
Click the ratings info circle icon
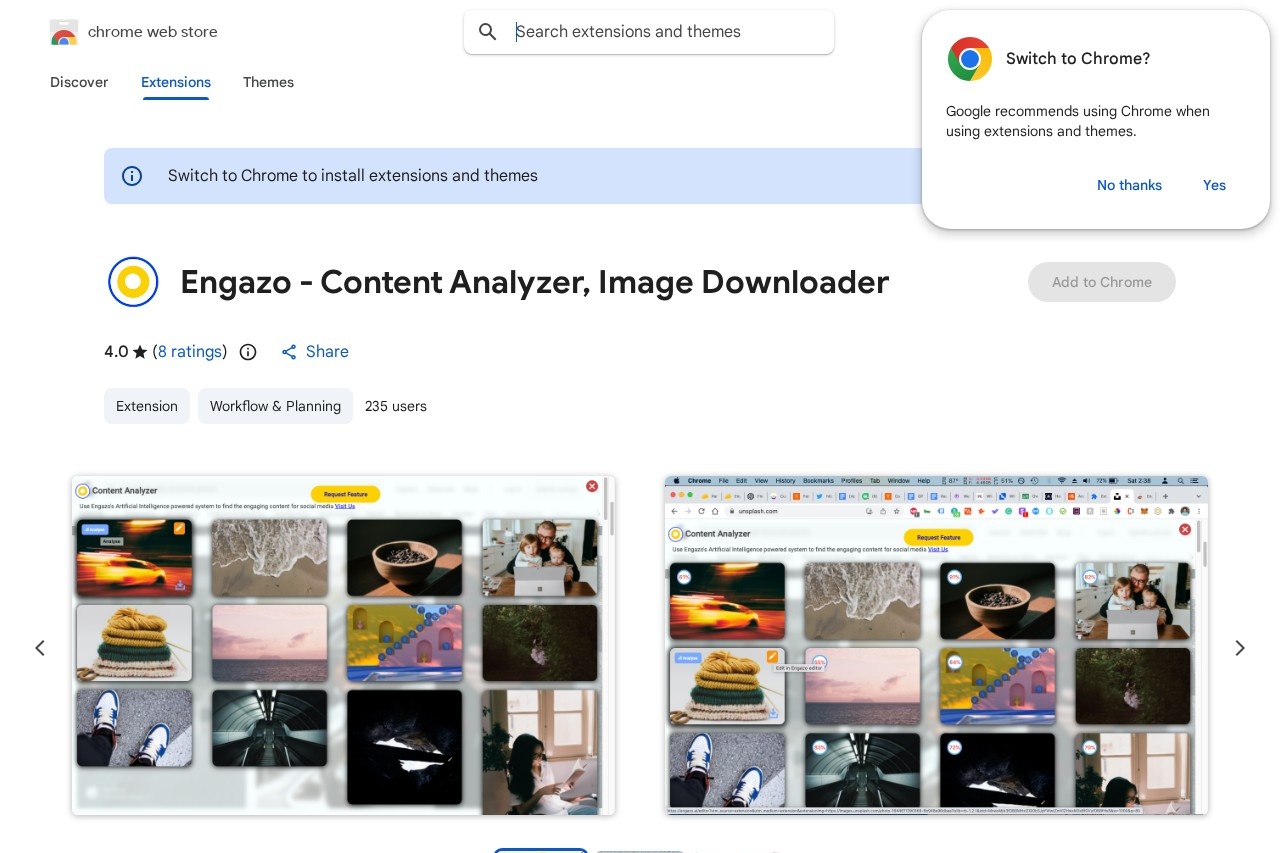[x=248, y=352]
